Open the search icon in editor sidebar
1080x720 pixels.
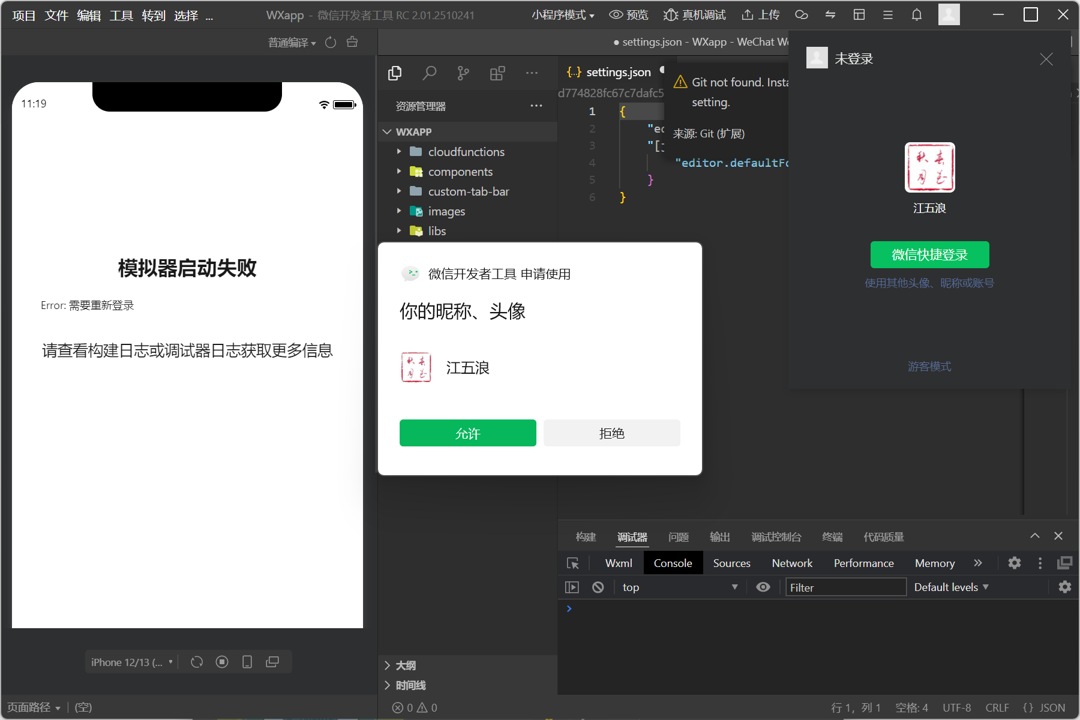[430, 73]
